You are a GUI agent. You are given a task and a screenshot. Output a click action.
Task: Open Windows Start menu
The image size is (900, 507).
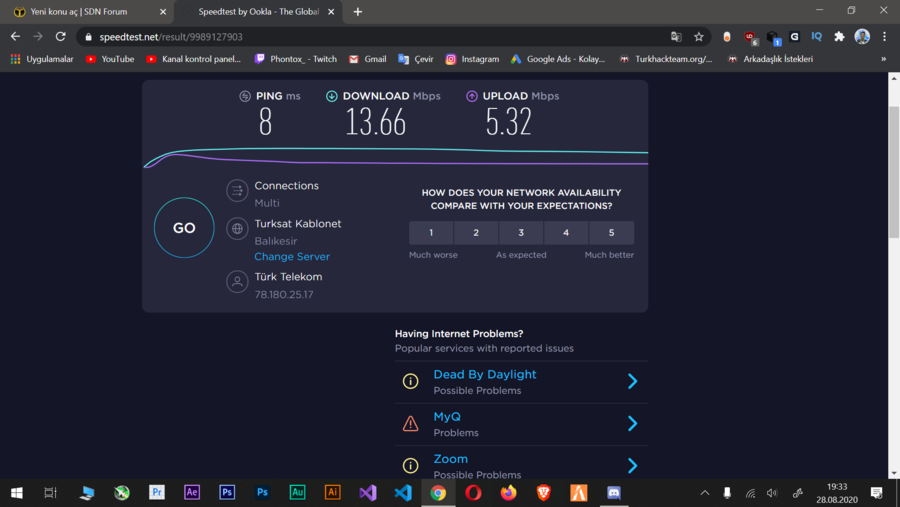(x=17, y=493)
